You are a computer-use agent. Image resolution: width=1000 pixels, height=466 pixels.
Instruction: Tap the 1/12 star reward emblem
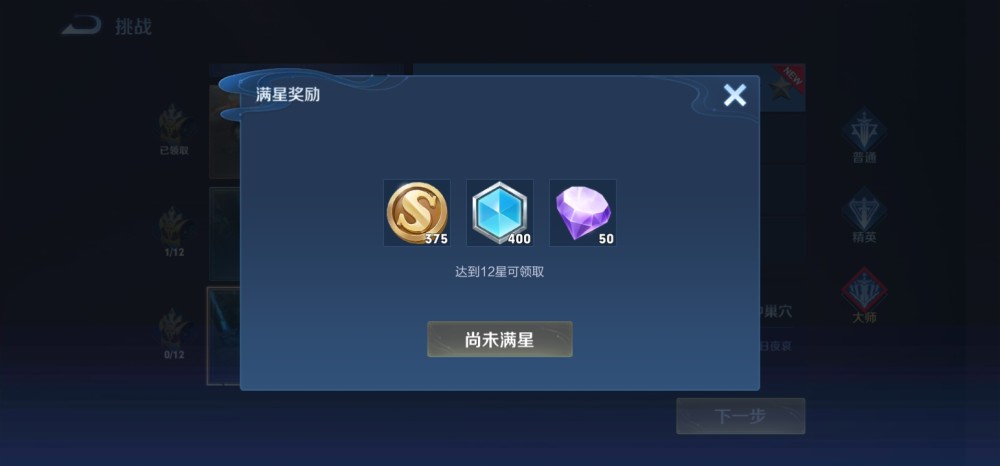(174, 231)
